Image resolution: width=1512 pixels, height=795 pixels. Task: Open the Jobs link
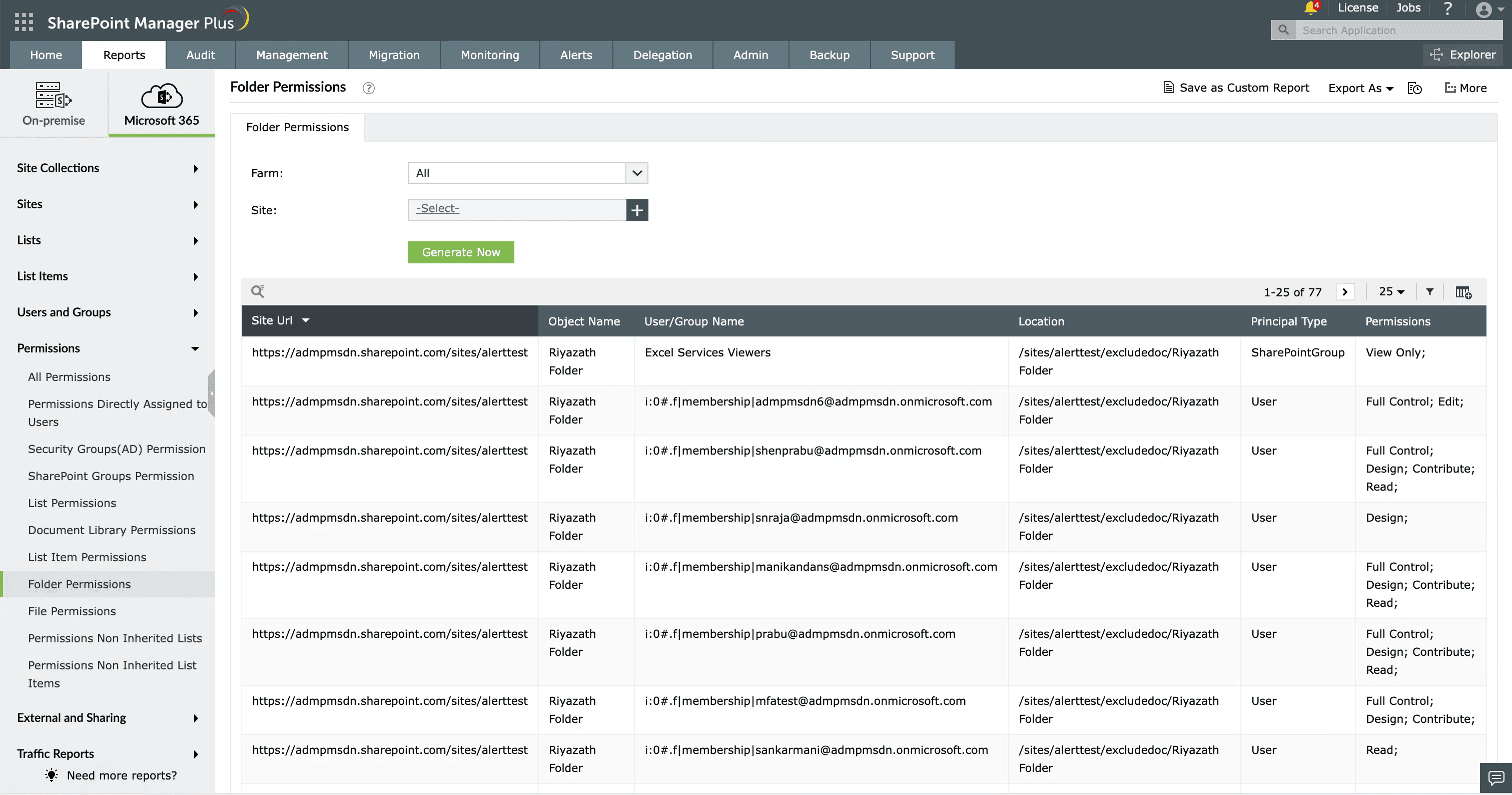[x=1408, y=8]
